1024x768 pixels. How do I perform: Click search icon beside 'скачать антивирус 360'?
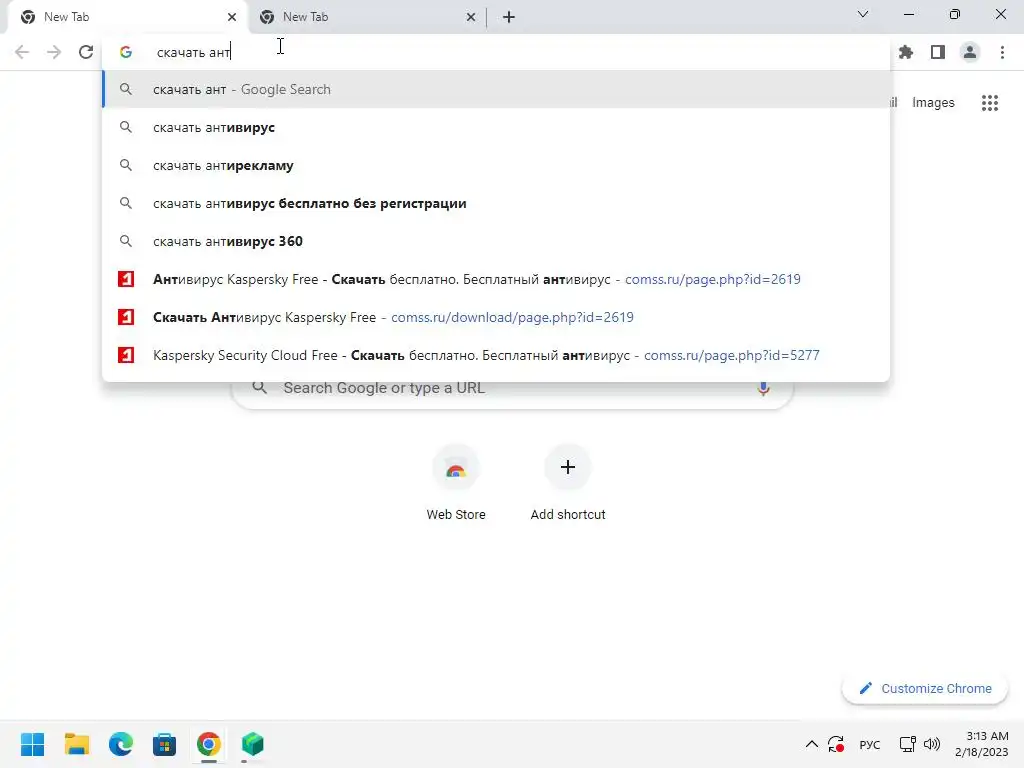point(126,241)
